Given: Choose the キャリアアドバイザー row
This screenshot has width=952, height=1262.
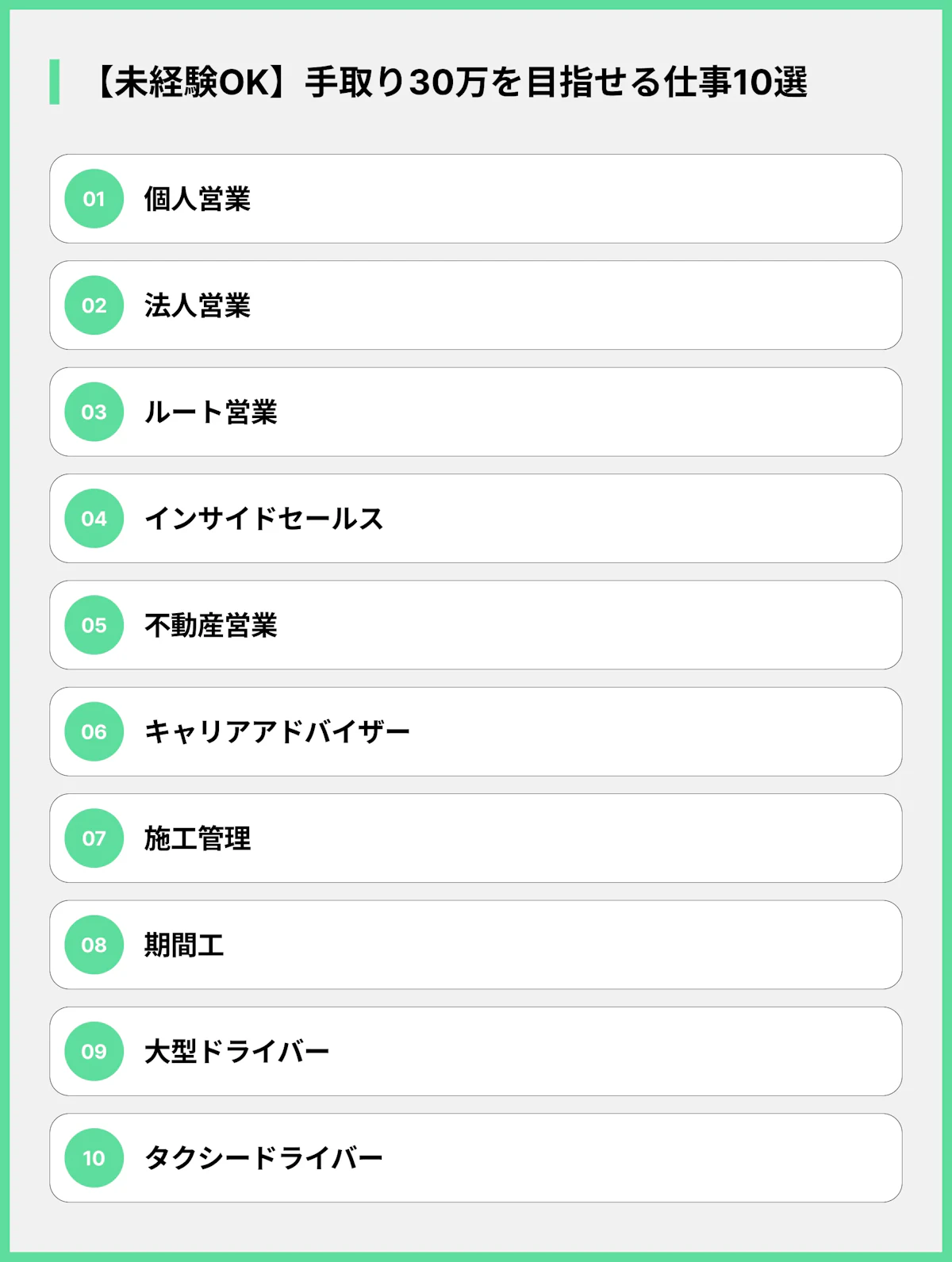Looking at the screenshot, I should pos(277,731).
